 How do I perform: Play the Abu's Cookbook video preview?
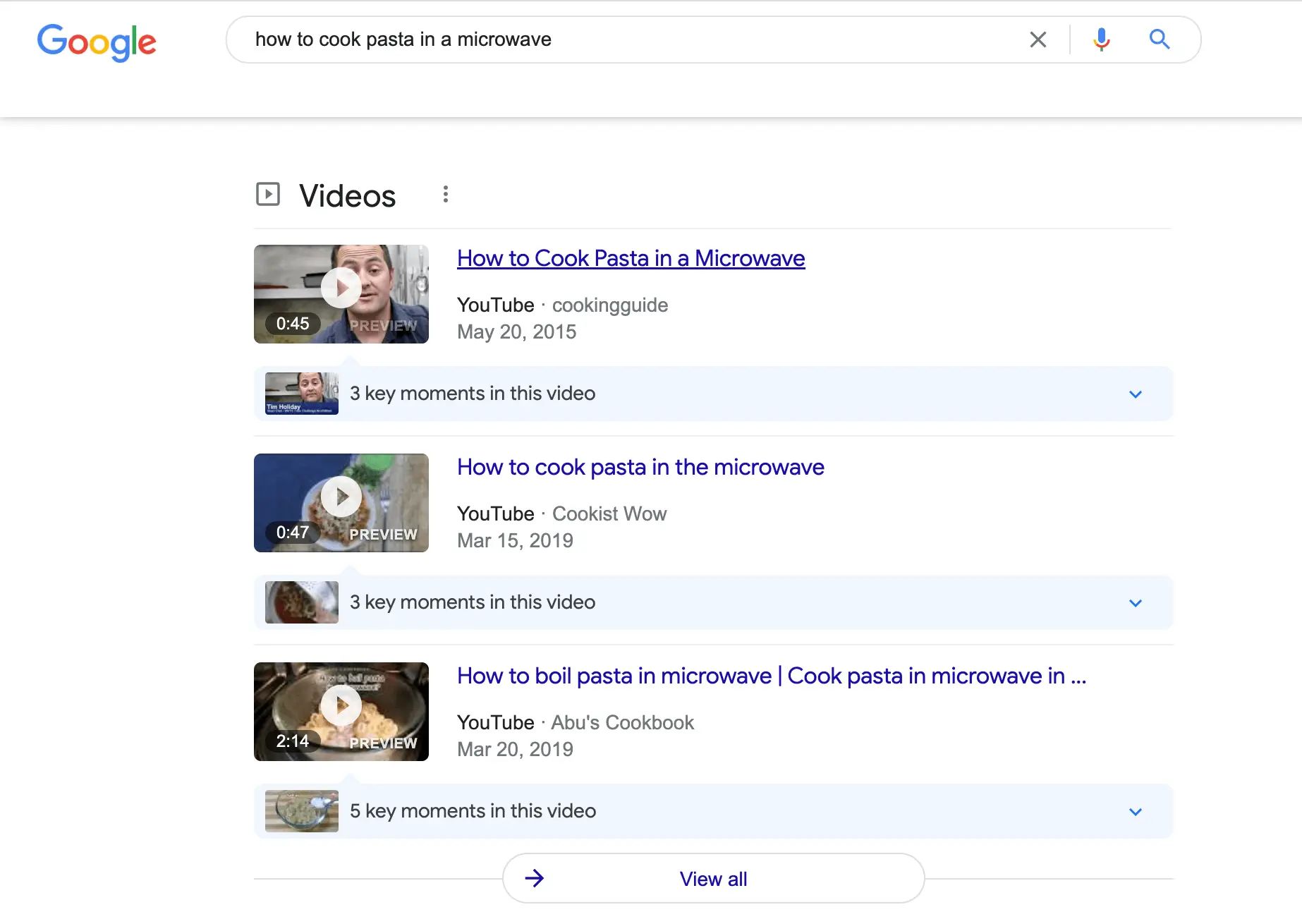[341, 705]
